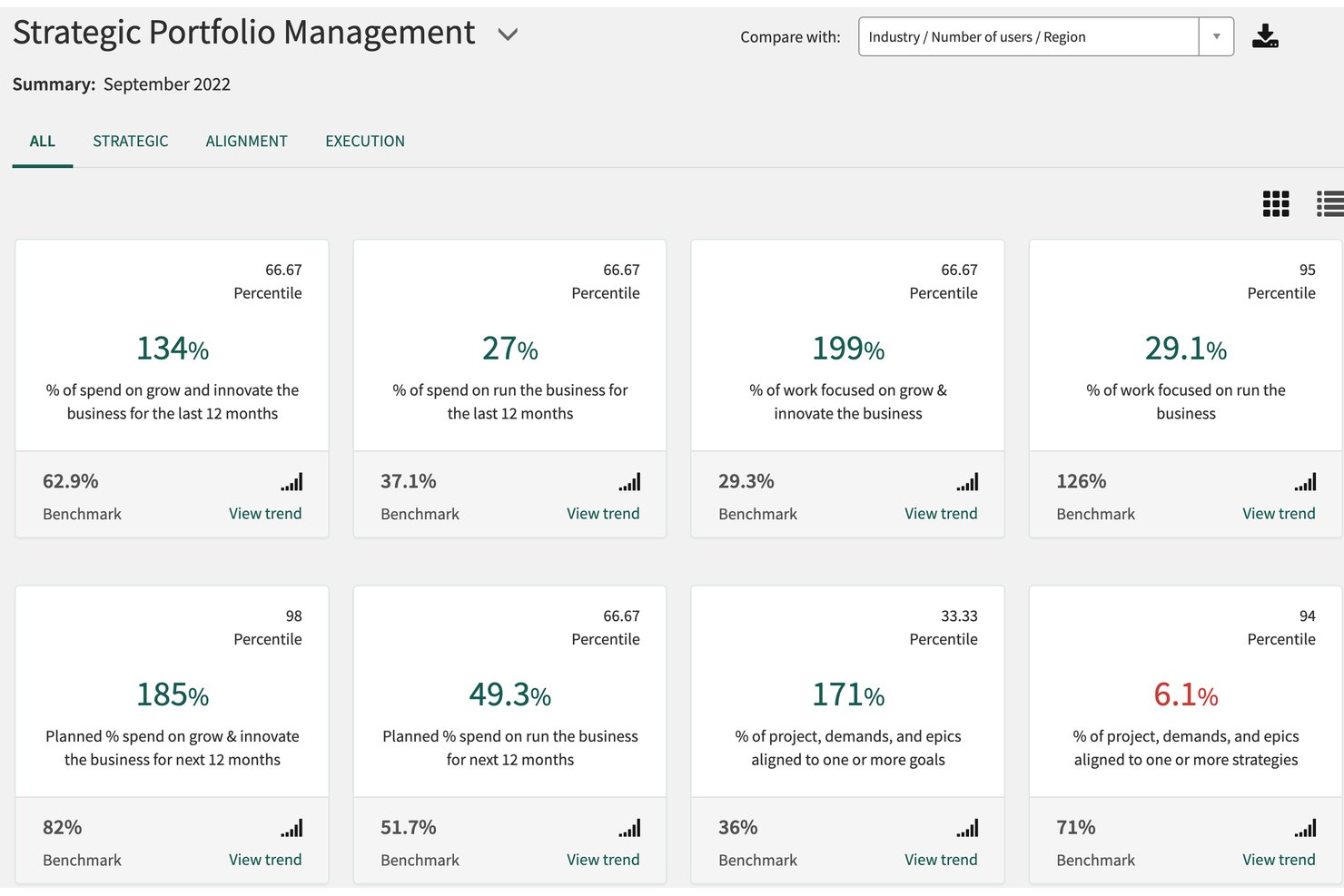The image size is (1344, 896).
Task: Click the 29.1% metric value
Action: click(x=1186, y=349)
